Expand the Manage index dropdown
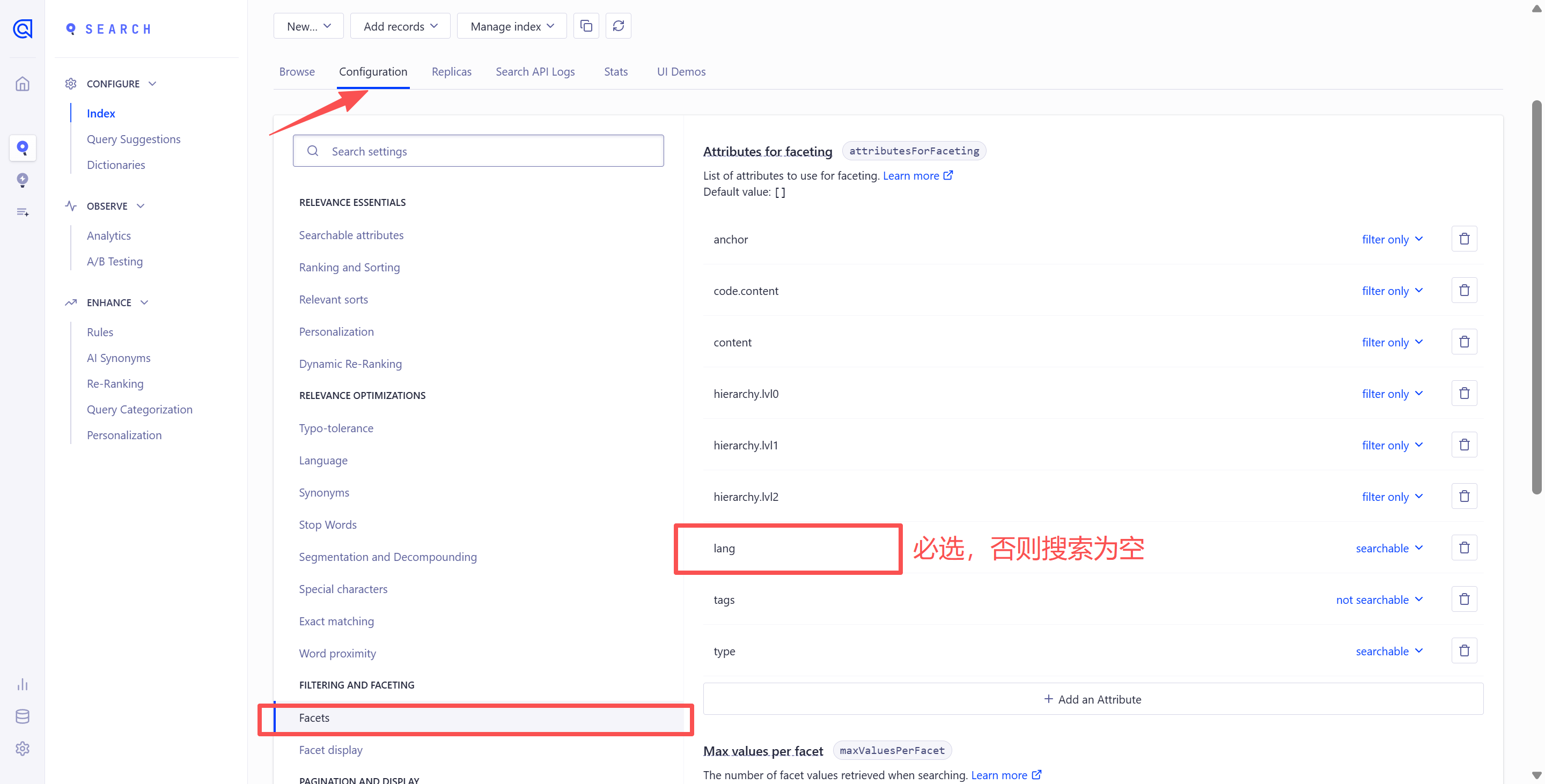Screen dimensions: 1545x784 click(x=512, y=26)
